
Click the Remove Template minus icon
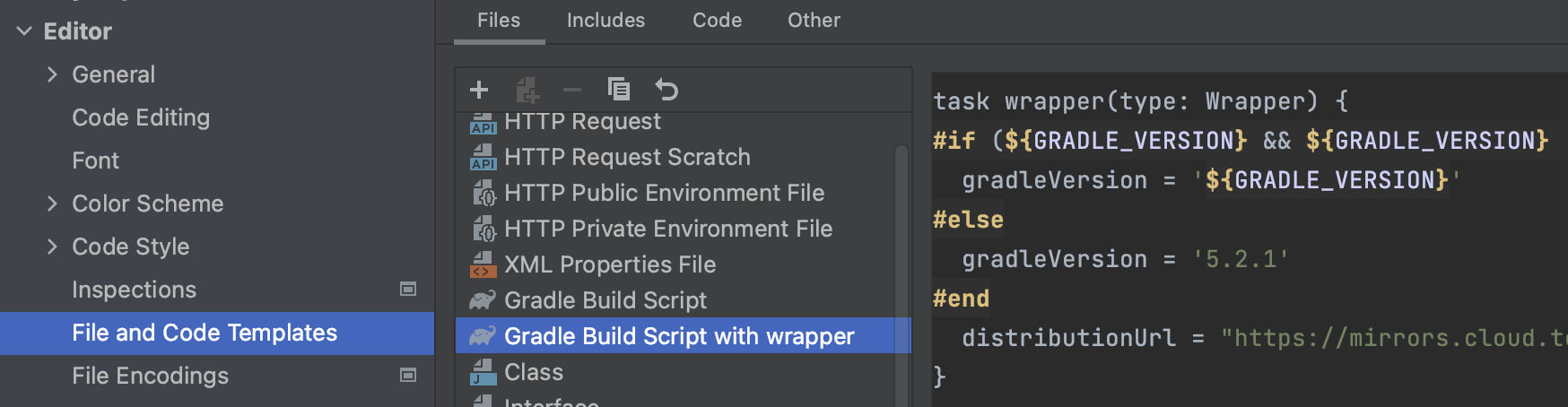click(x=572, y=90)
